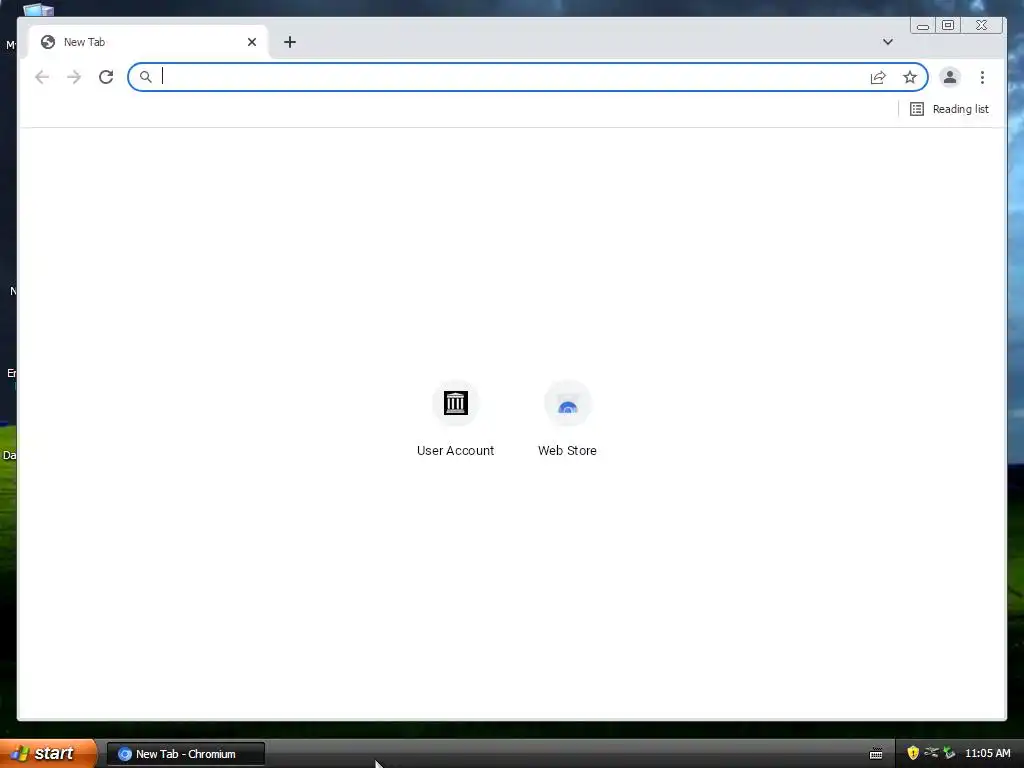Click New Tab - Chromium taskbar button
The height and width of the screenshot is (768, 1024).
(x=185, y=754)
